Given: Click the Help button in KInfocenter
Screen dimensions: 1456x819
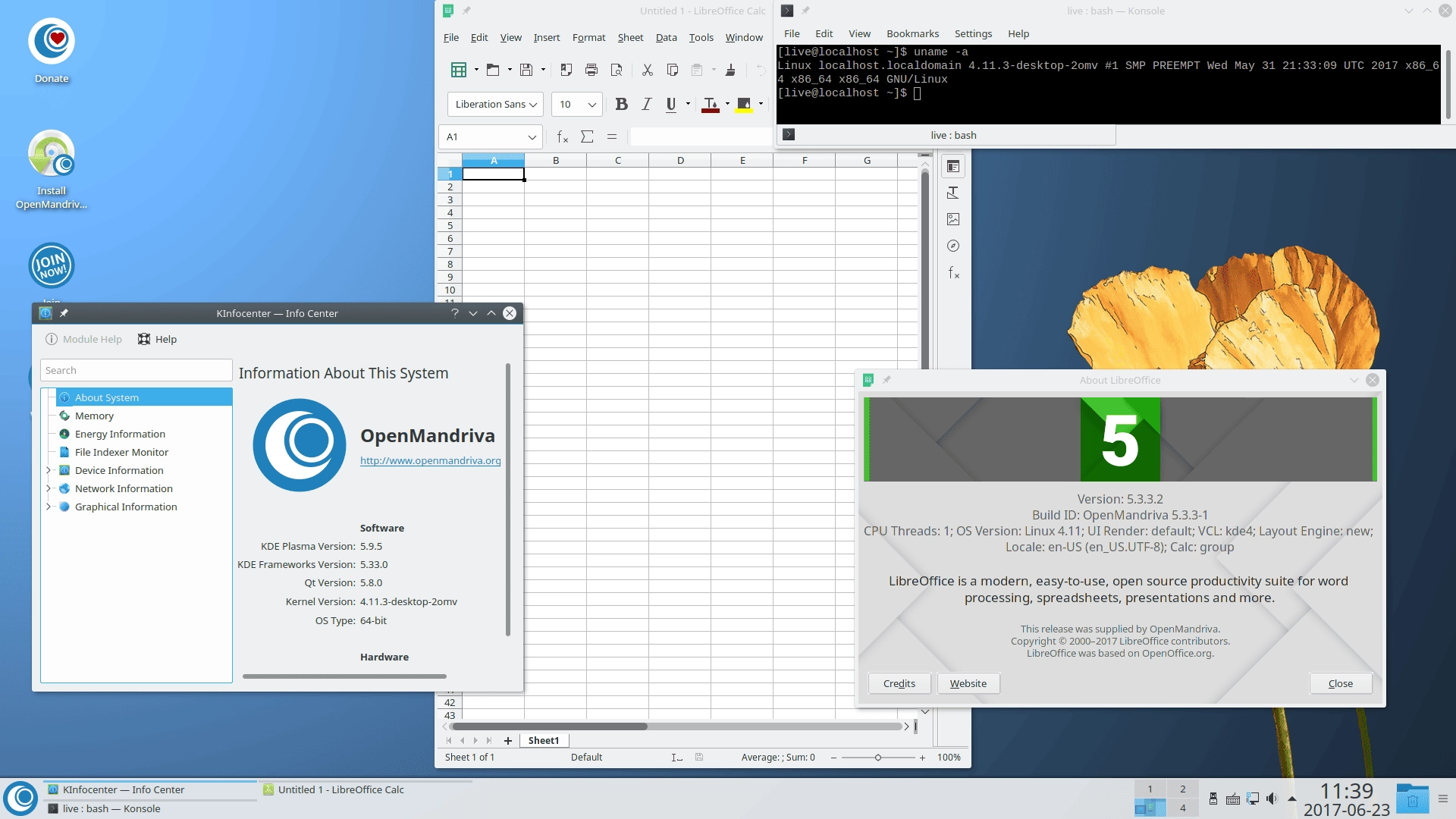Looking at the screenshot, I should (x=158, y=339).
